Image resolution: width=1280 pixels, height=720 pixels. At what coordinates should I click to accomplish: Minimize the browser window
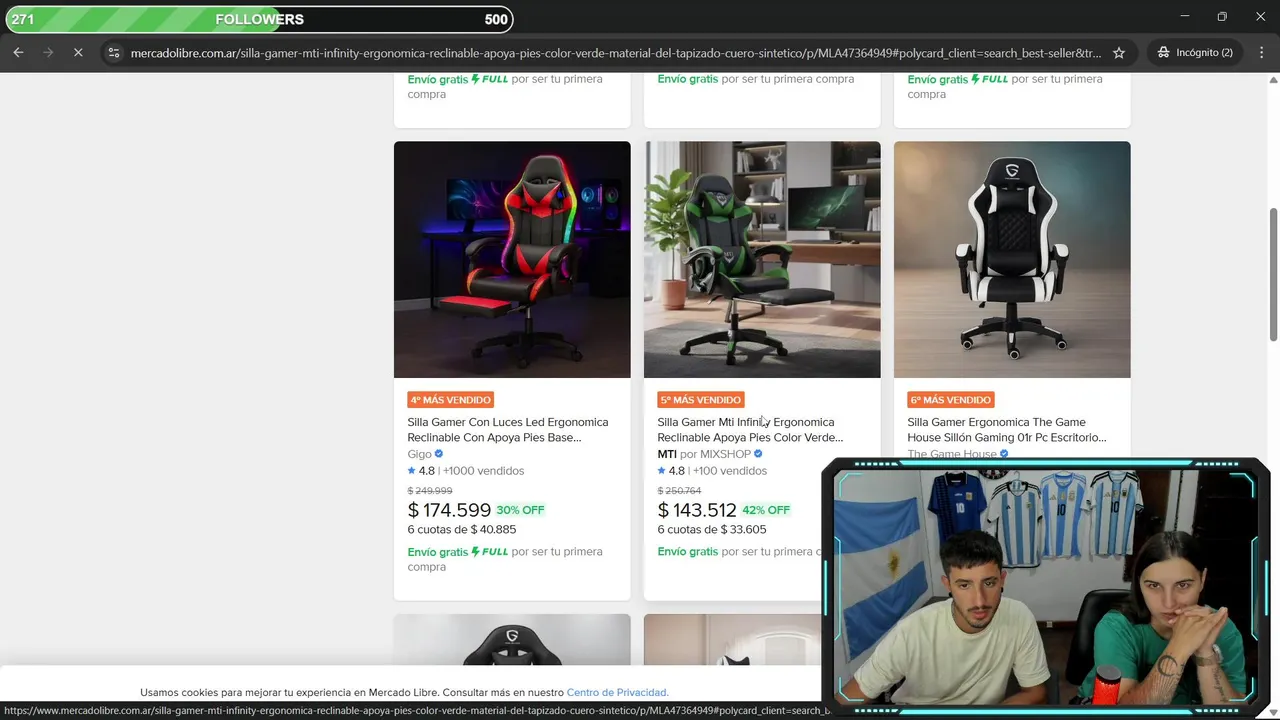coord(1184,16)
